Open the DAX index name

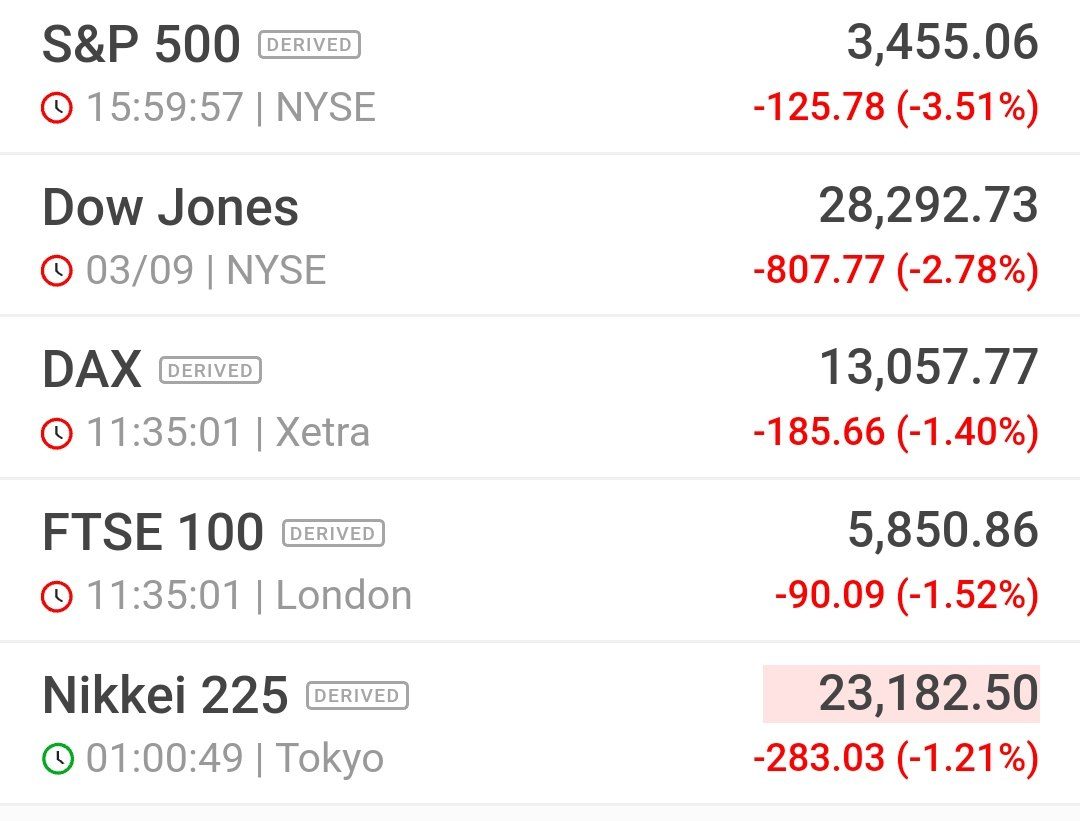tap(92, 370)
